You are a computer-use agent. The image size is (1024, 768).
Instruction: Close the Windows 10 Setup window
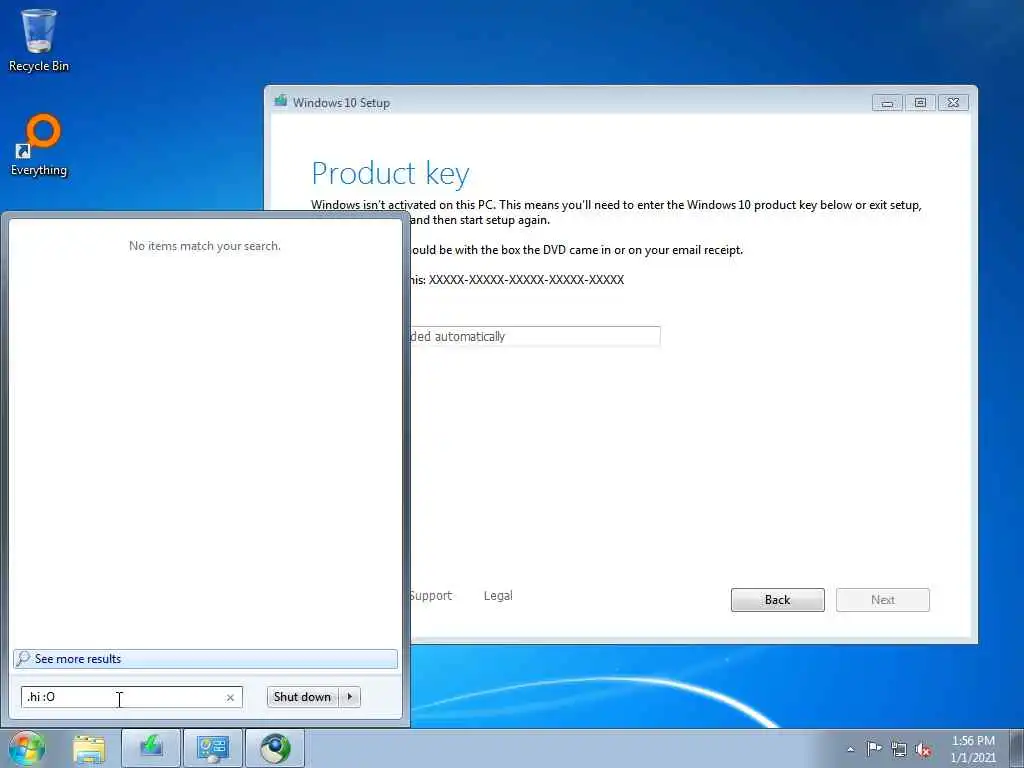pos(953,103)
